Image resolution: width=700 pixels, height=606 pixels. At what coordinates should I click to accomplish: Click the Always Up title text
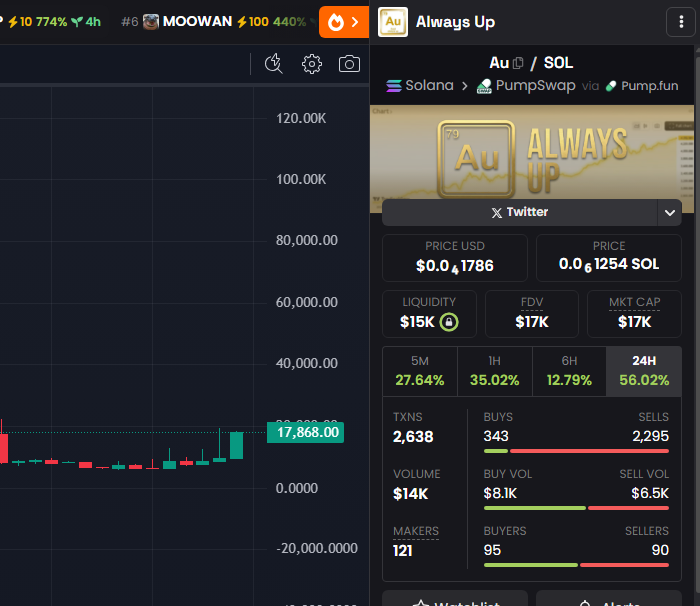coord(455,22)
